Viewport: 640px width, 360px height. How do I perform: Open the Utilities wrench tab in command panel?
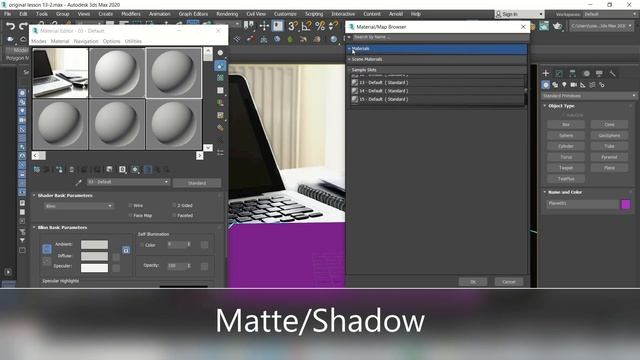612,73
